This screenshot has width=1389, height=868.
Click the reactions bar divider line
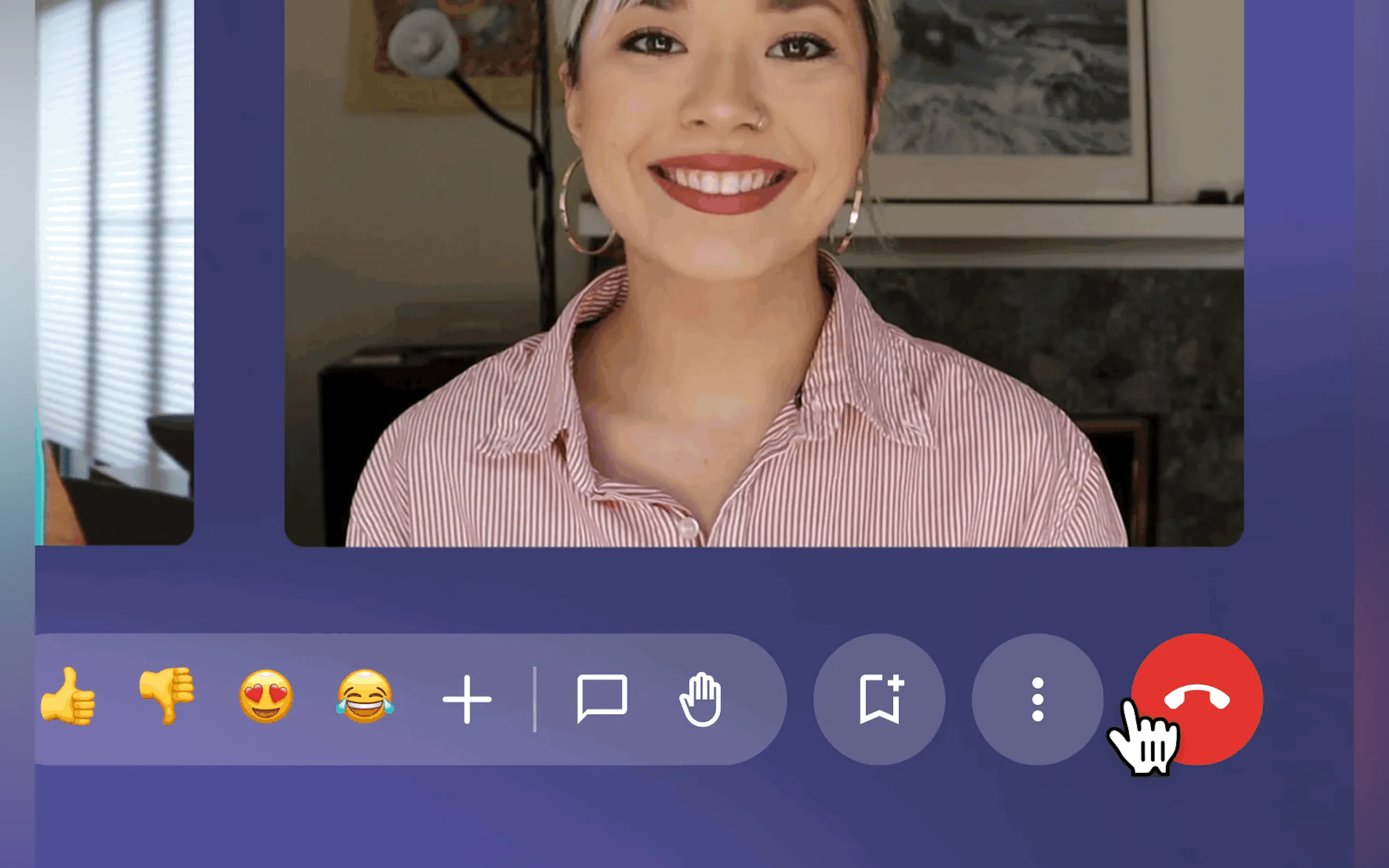535,699
